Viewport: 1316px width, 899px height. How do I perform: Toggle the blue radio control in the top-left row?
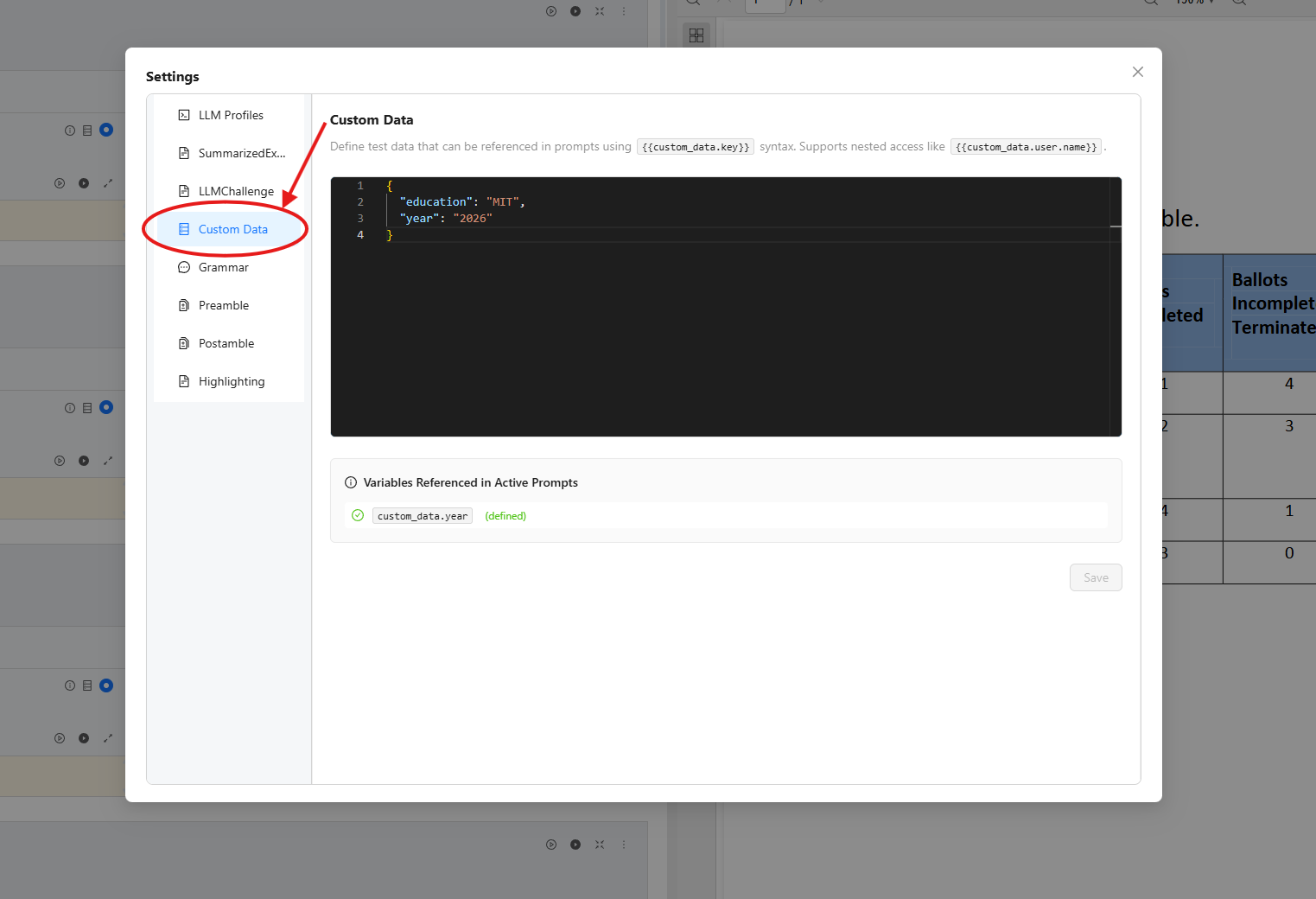click(x=106, y=130)
